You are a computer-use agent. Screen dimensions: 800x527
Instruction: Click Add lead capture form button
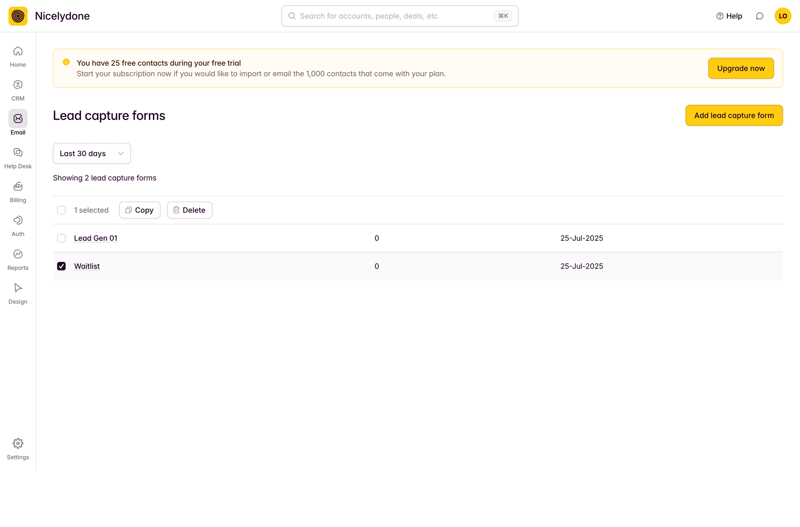(734, 115)
